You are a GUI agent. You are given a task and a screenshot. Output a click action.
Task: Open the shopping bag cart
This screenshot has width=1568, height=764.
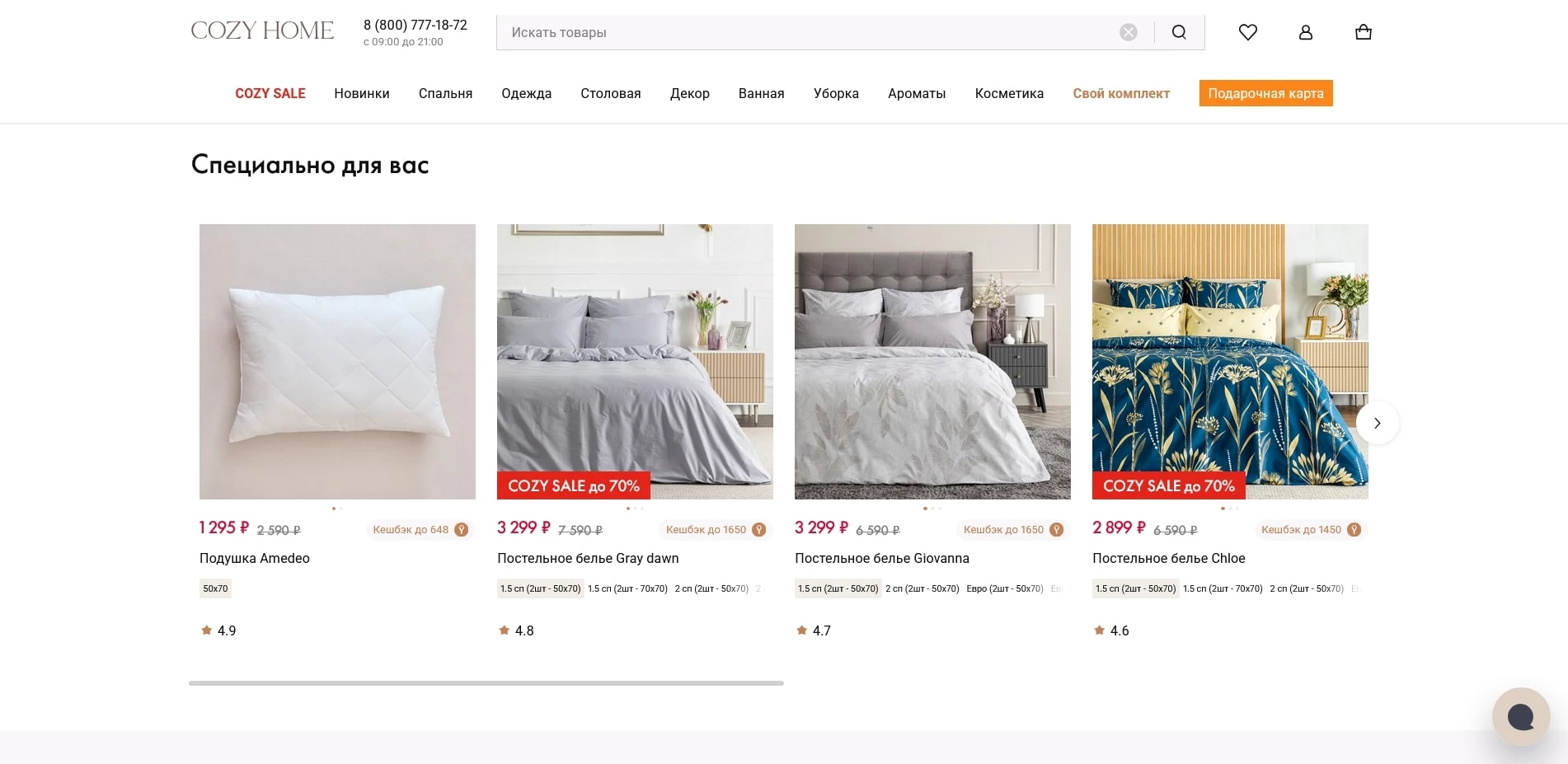point(1363,32)
